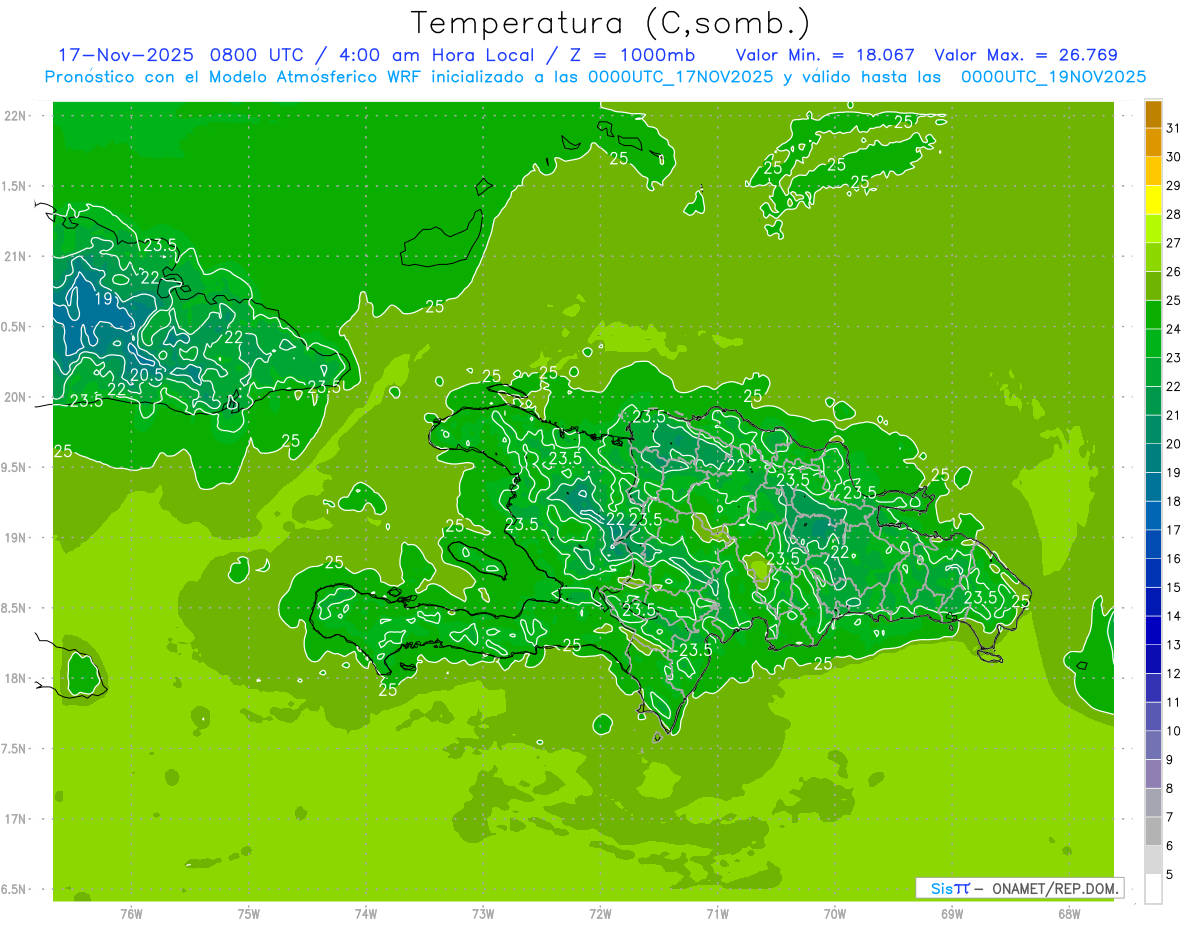This screenshot has height=927, width=1200.
Task: Click the '73W' longitude axis label
Action: click(483, 913)
